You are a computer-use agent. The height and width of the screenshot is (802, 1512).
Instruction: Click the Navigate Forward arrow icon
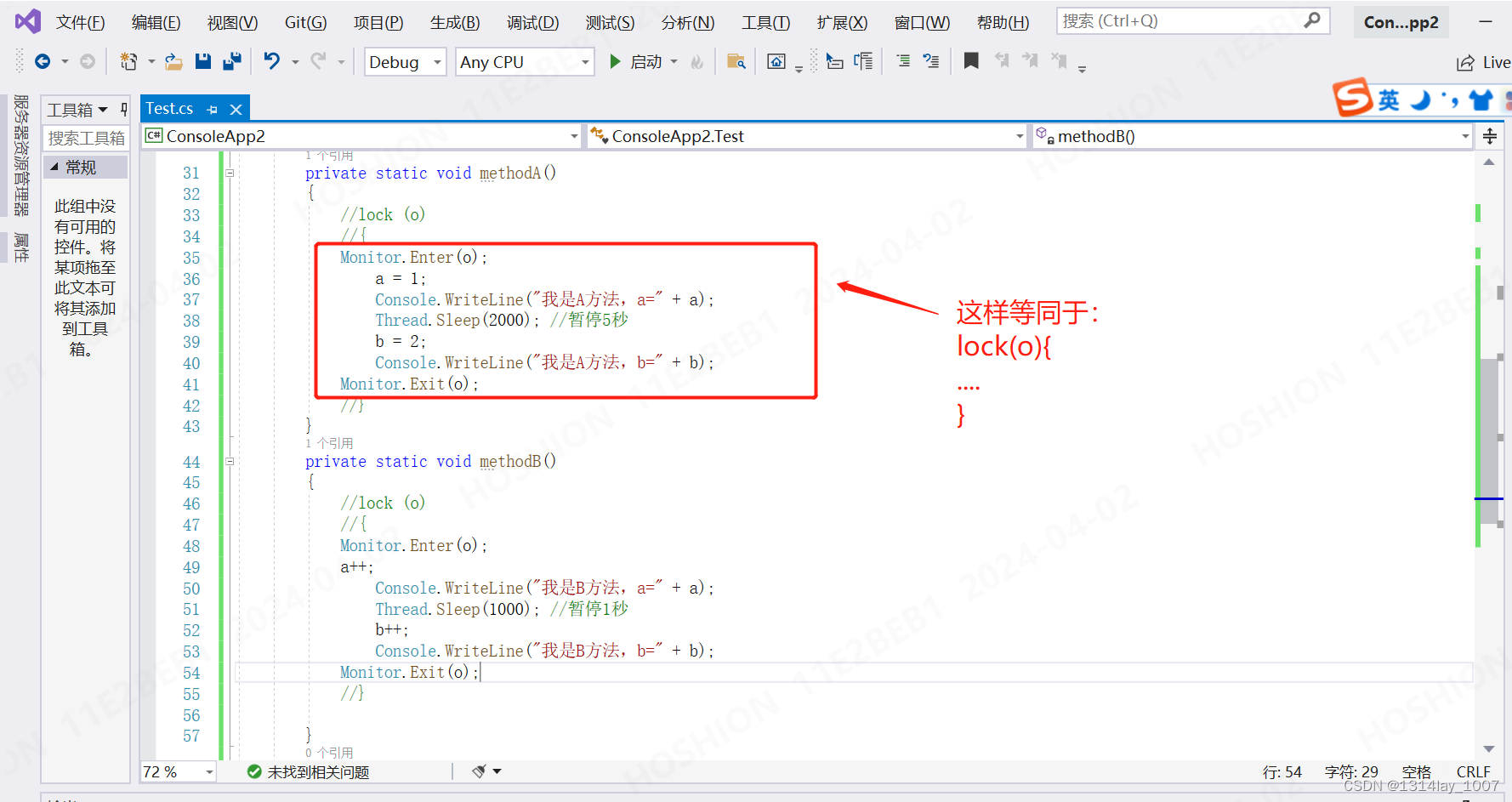coord(88,61)
